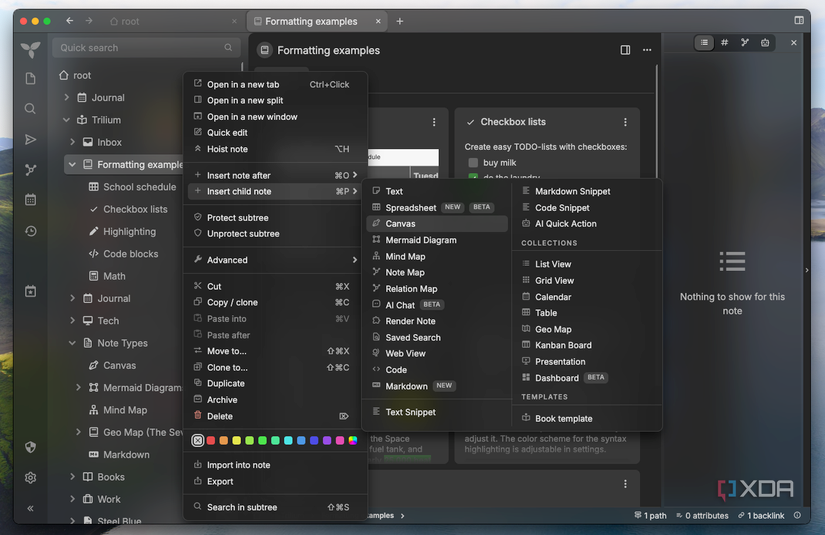Choose Delete in context menu

[x=275, y=416]
